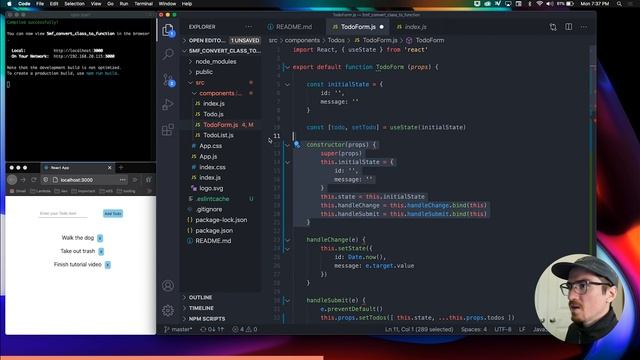Click the components breadcrumb segment
The image size is (640, 360).
coord(302,40)
